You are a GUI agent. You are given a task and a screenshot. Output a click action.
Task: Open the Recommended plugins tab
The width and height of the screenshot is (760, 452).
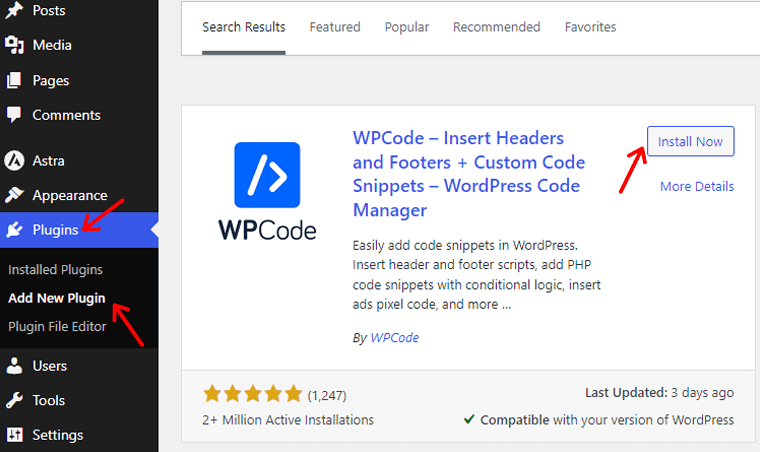pyautogui.click(x=496, y=27)
